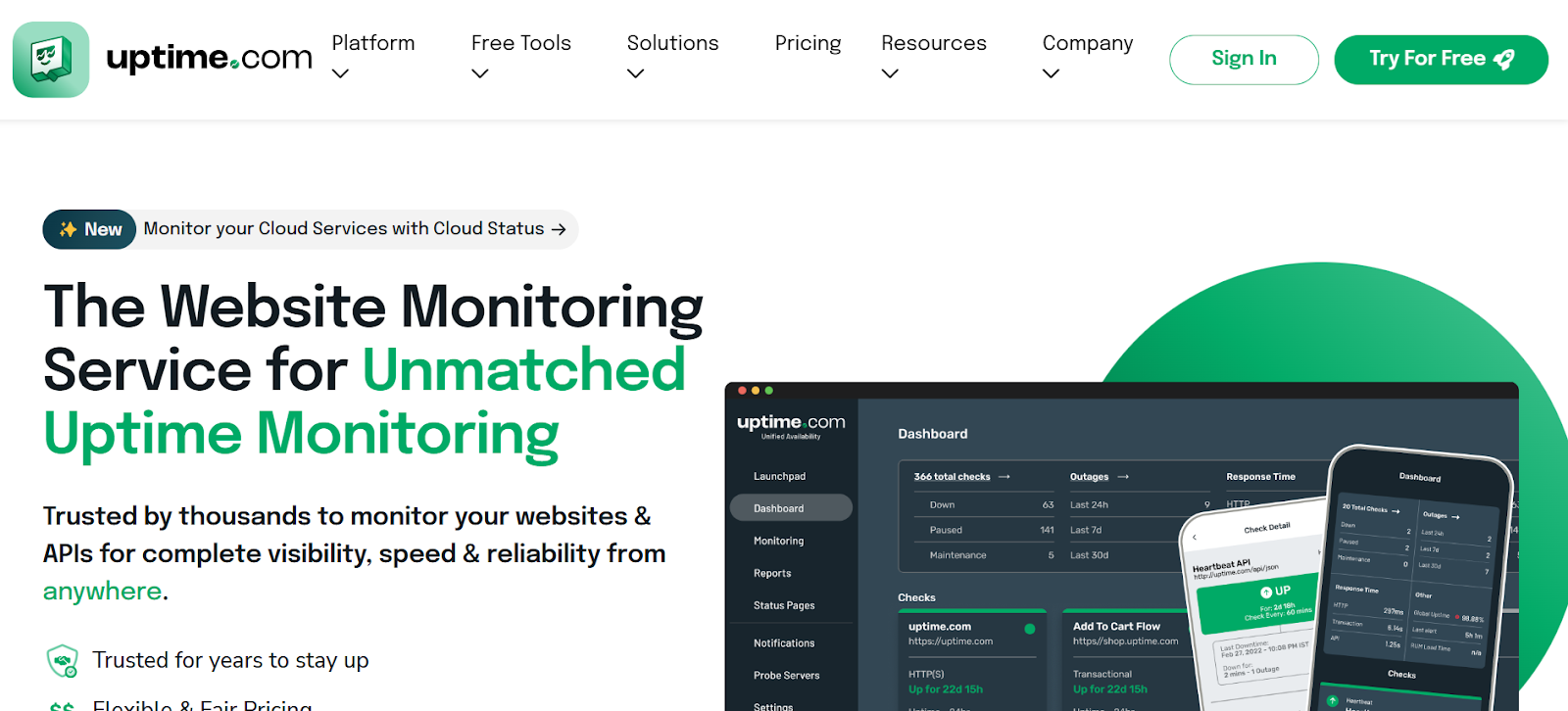Image resolution: width=1568 pixels, height=711 pixels.
Task: Select Notifications in dashboard sidebar
Action: [784, 643]
